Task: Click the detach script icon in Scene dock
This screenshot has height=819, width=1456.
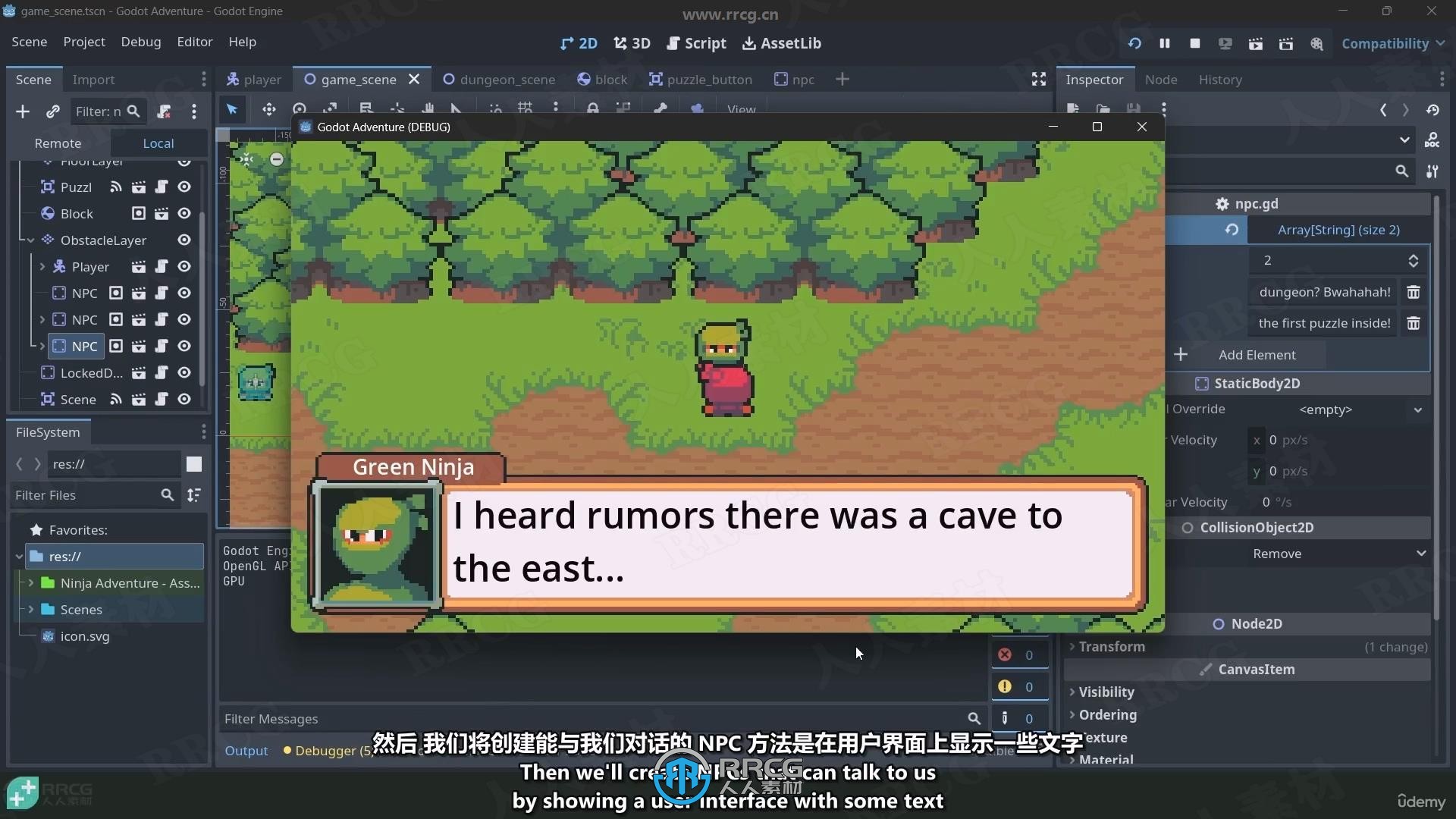Action: 164,111
